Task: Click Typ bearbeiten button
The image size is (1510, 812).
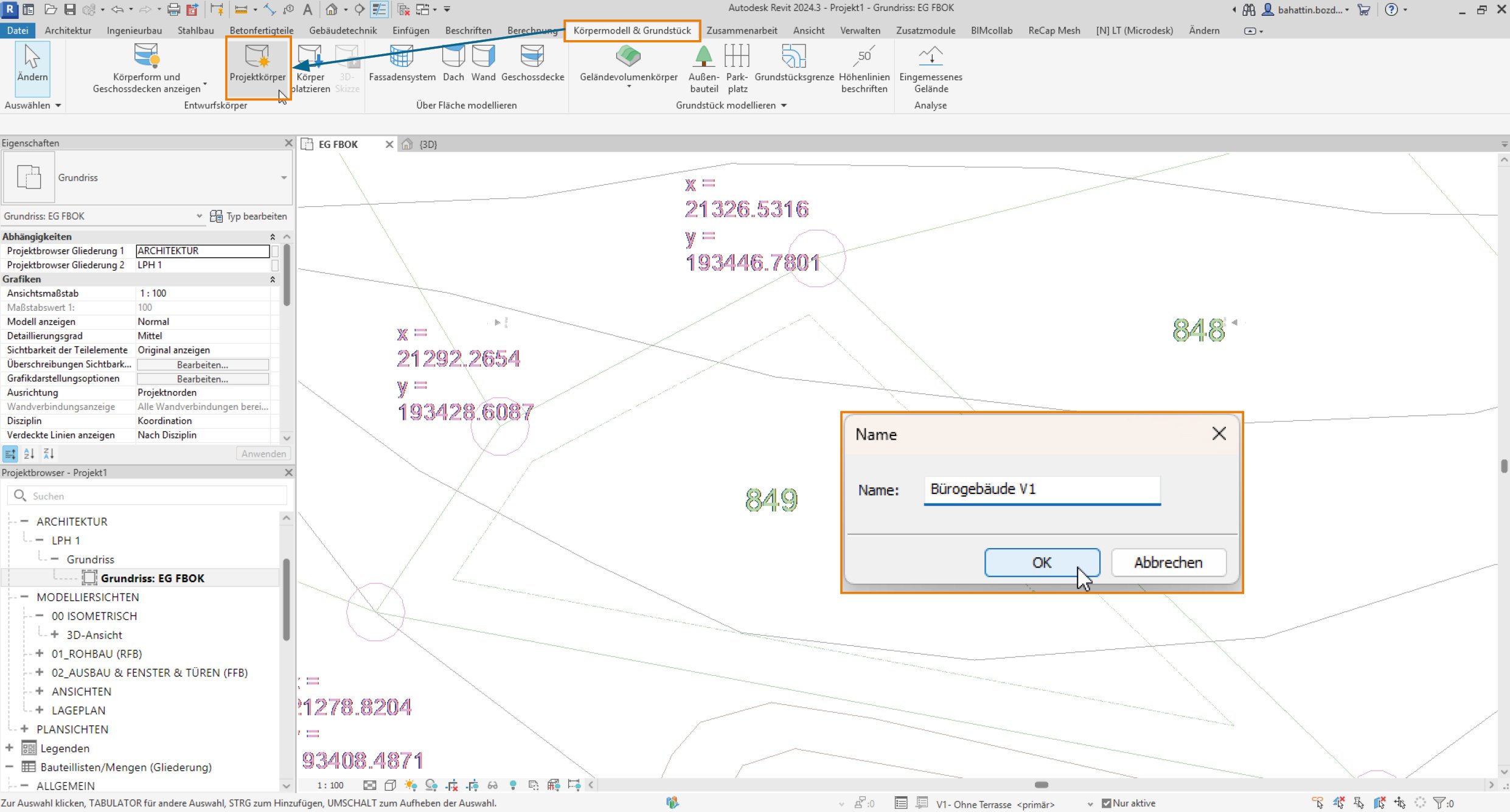Action: tap(248, 216)
